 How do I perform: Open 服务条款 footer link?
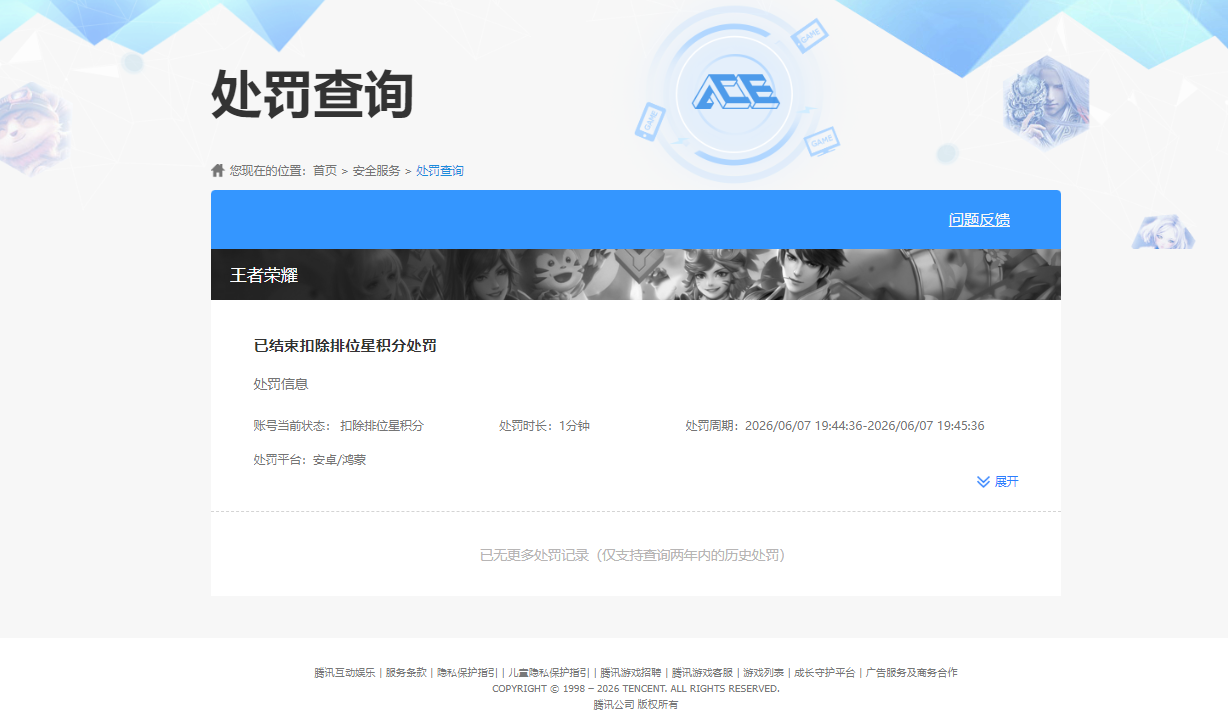pyautogui.click(x=406, y=673)
